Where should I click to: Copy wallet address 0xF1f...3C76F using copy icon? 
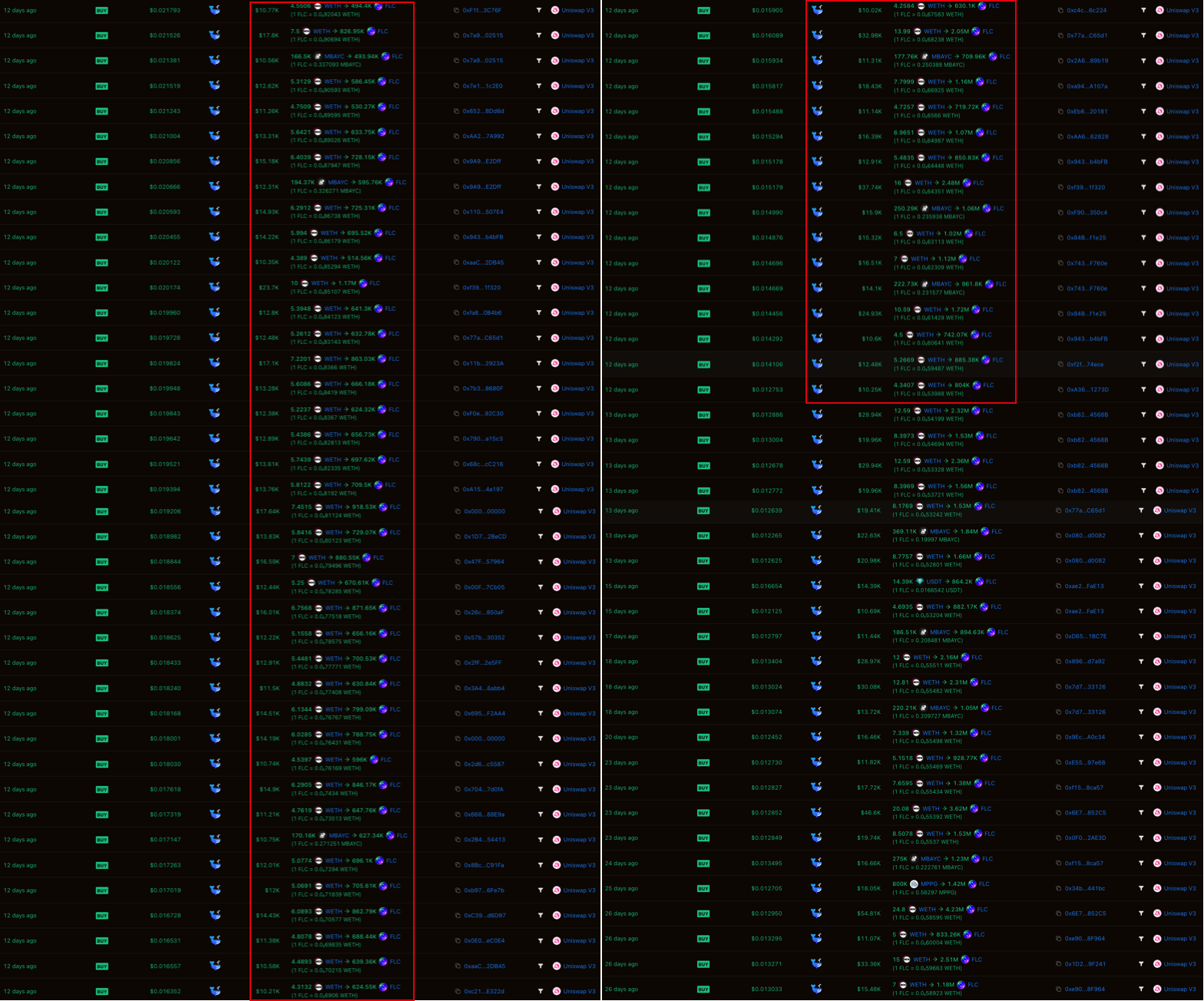pyautogui.click(x=456, y=11)
